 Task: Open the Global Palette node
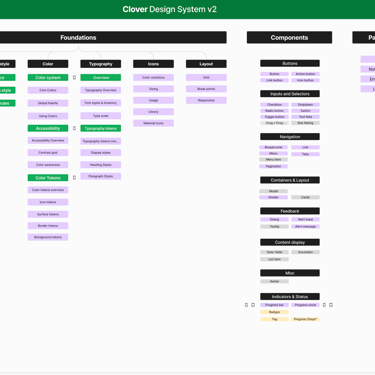click(x=48, y=103)
